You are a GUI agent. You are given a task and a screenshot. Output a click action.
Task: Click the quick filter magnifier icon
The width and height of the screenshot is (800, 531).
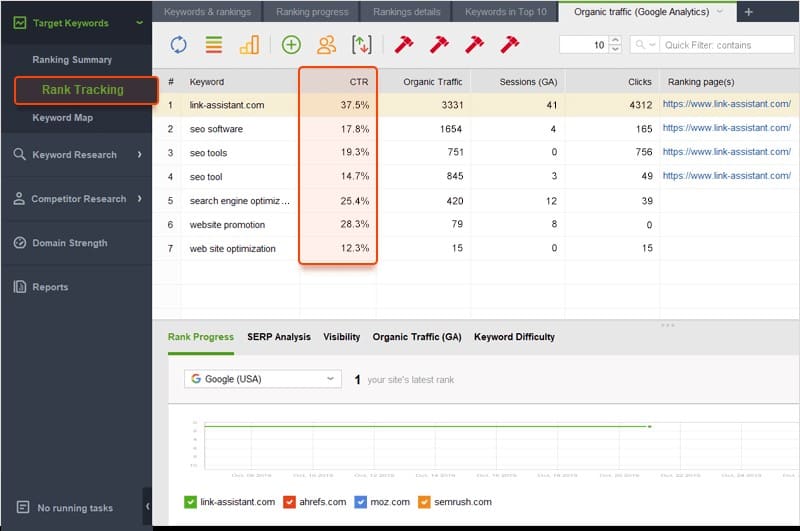pos(640,44)
